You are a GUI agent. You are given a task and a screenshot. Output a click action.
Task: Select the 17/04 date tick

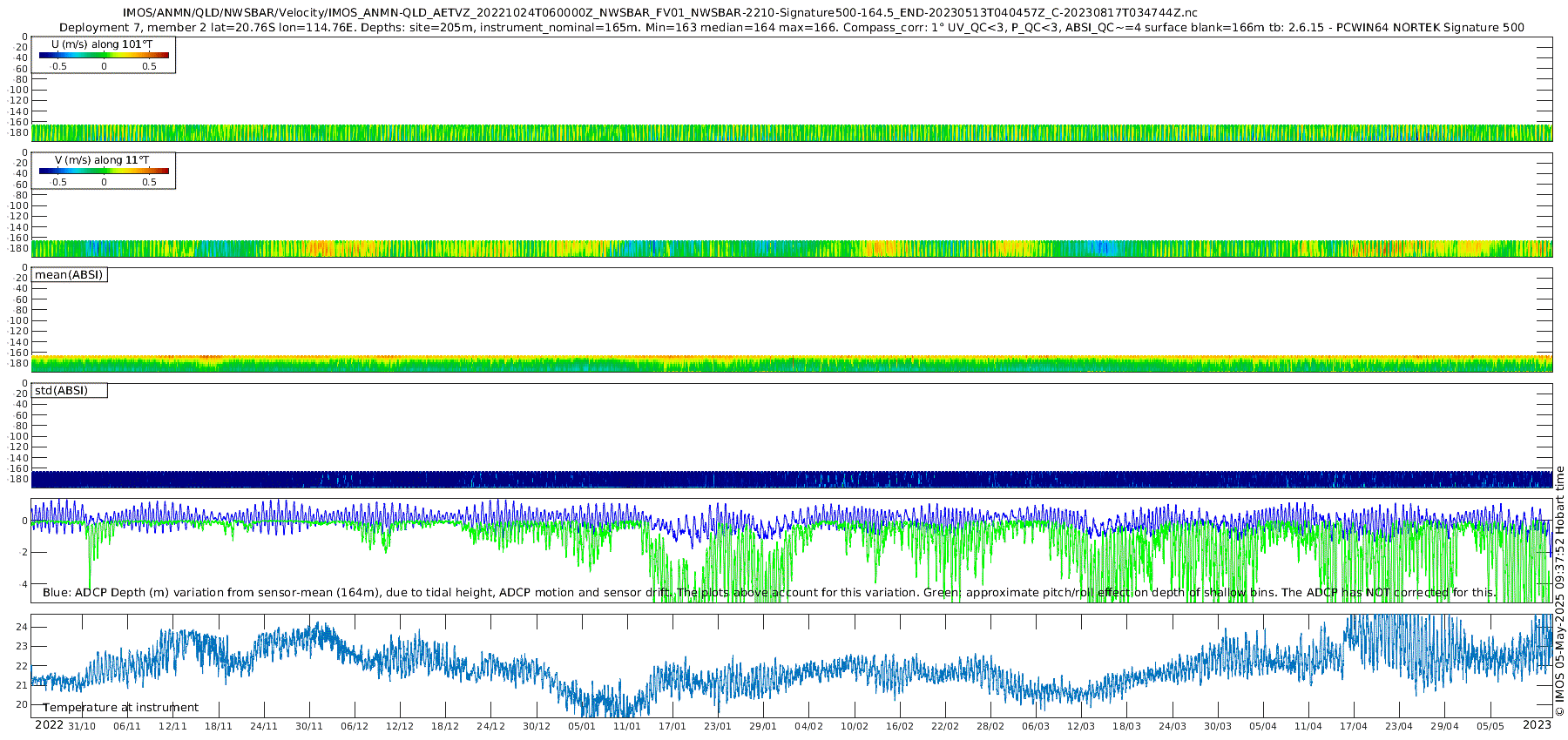tap(1354, 726)
